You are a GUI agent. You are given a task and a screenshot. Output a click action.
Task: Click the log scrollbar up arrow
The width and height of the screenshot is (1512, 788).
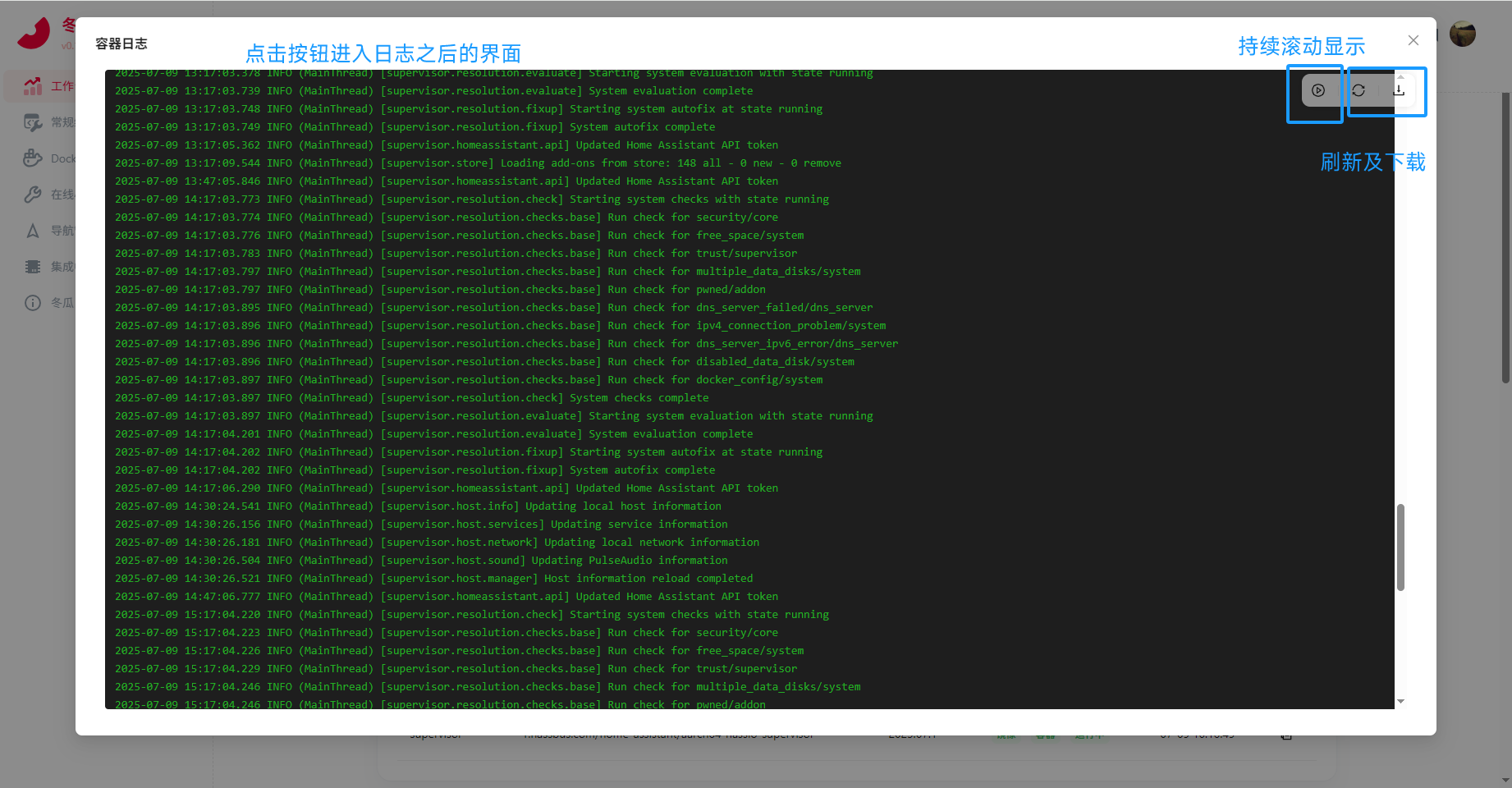tap(1400, 76)
